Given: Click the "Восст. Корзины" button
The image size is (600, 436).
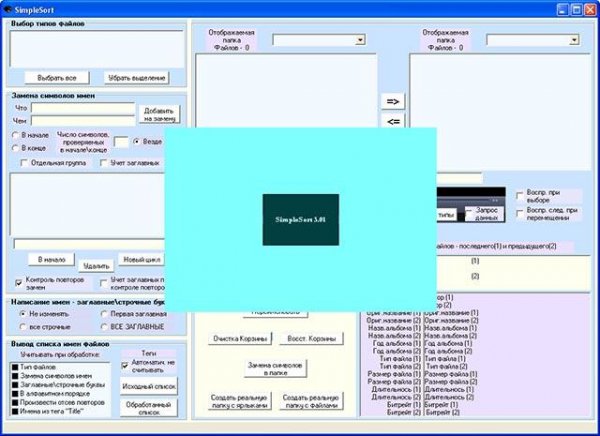Looking at the screenshot, I should coord(311,338).
